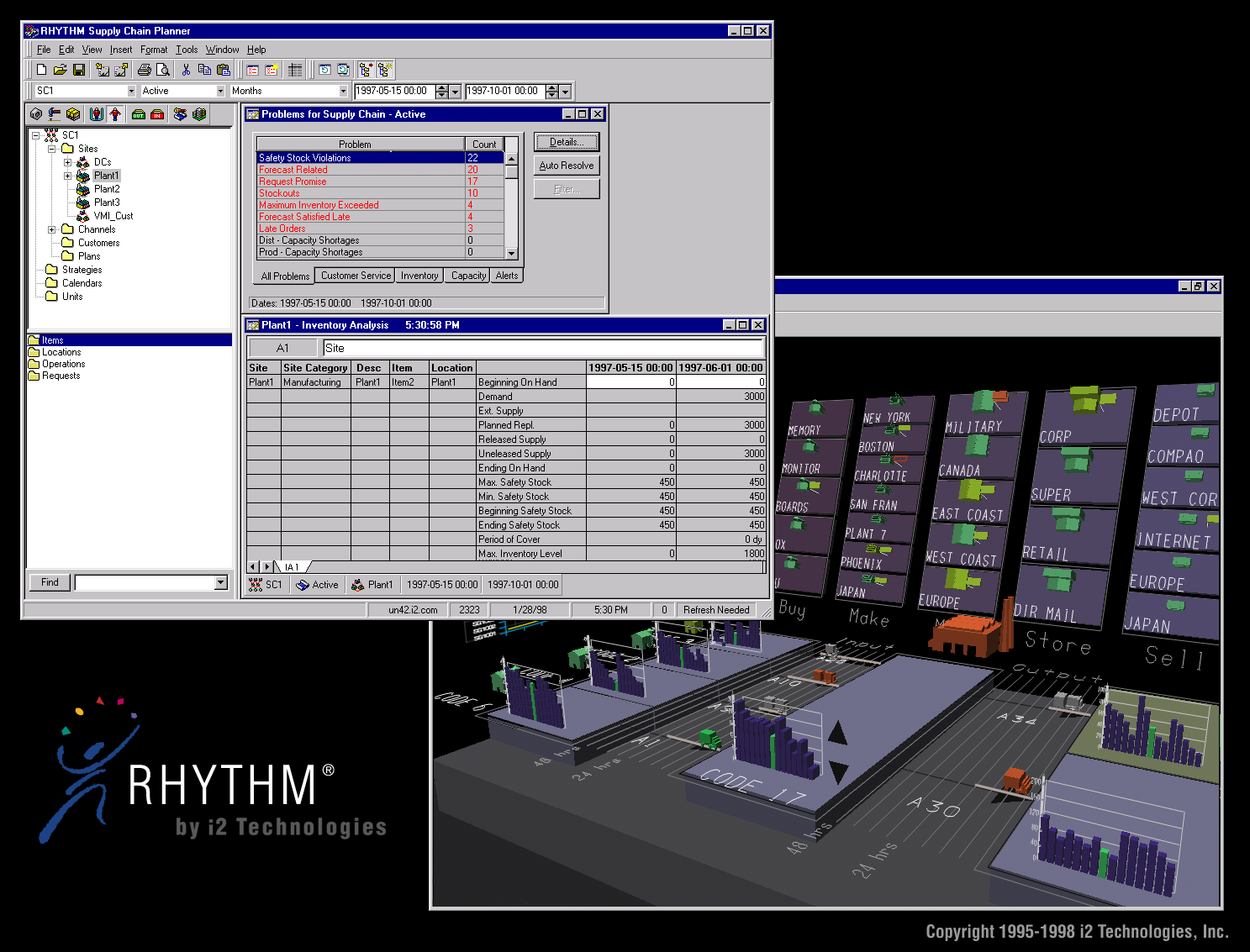Open the Months time-unit dropdown
This screenshot has height=952, width=1250.
(x=343, y=91)
